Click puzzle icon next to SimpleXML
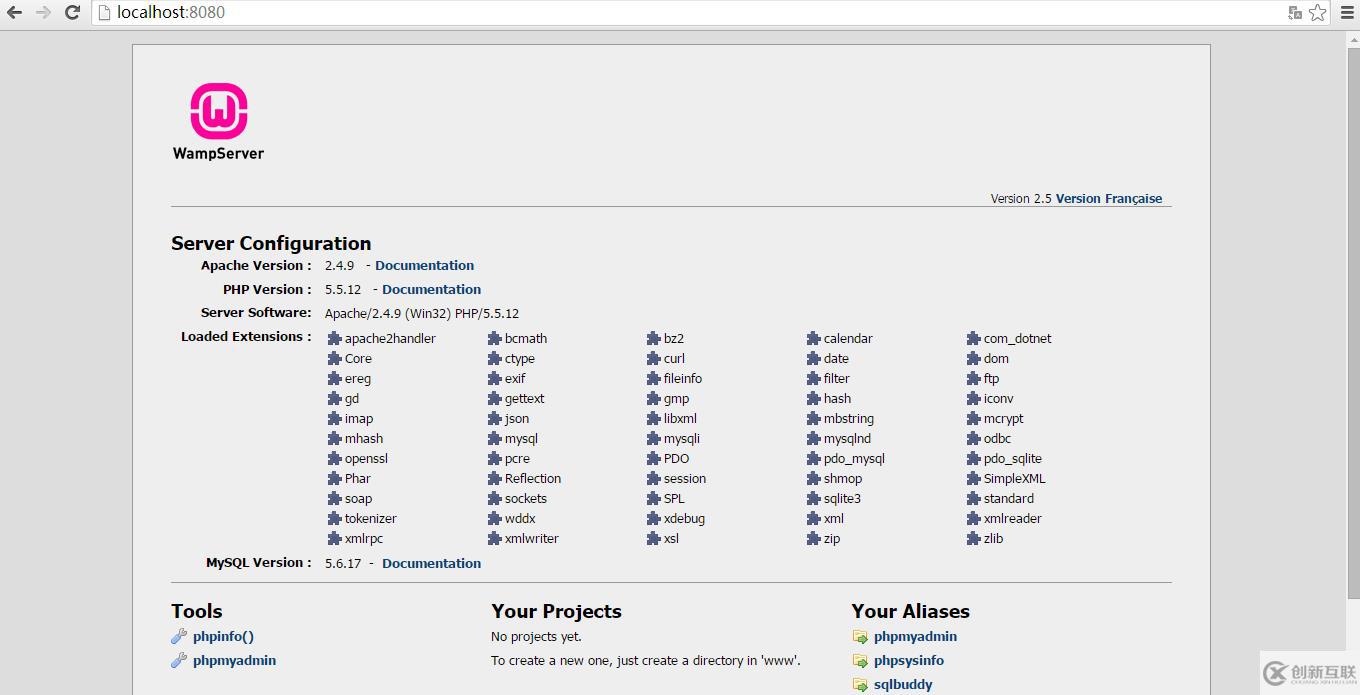1360x695 pixels. point(974,479)
